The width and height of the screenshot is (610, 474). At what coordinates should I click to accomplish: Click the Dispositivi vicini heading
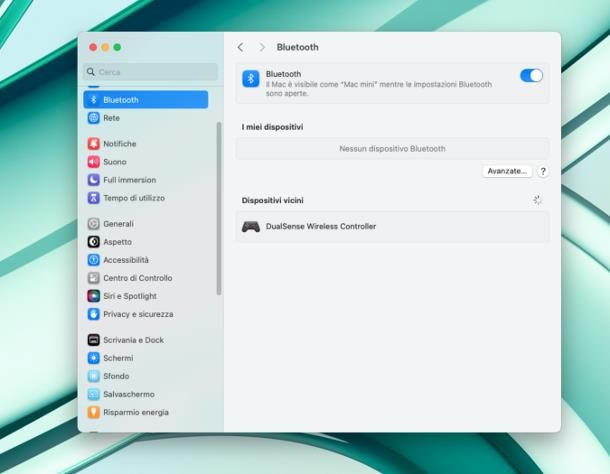(x=272, y=200)
